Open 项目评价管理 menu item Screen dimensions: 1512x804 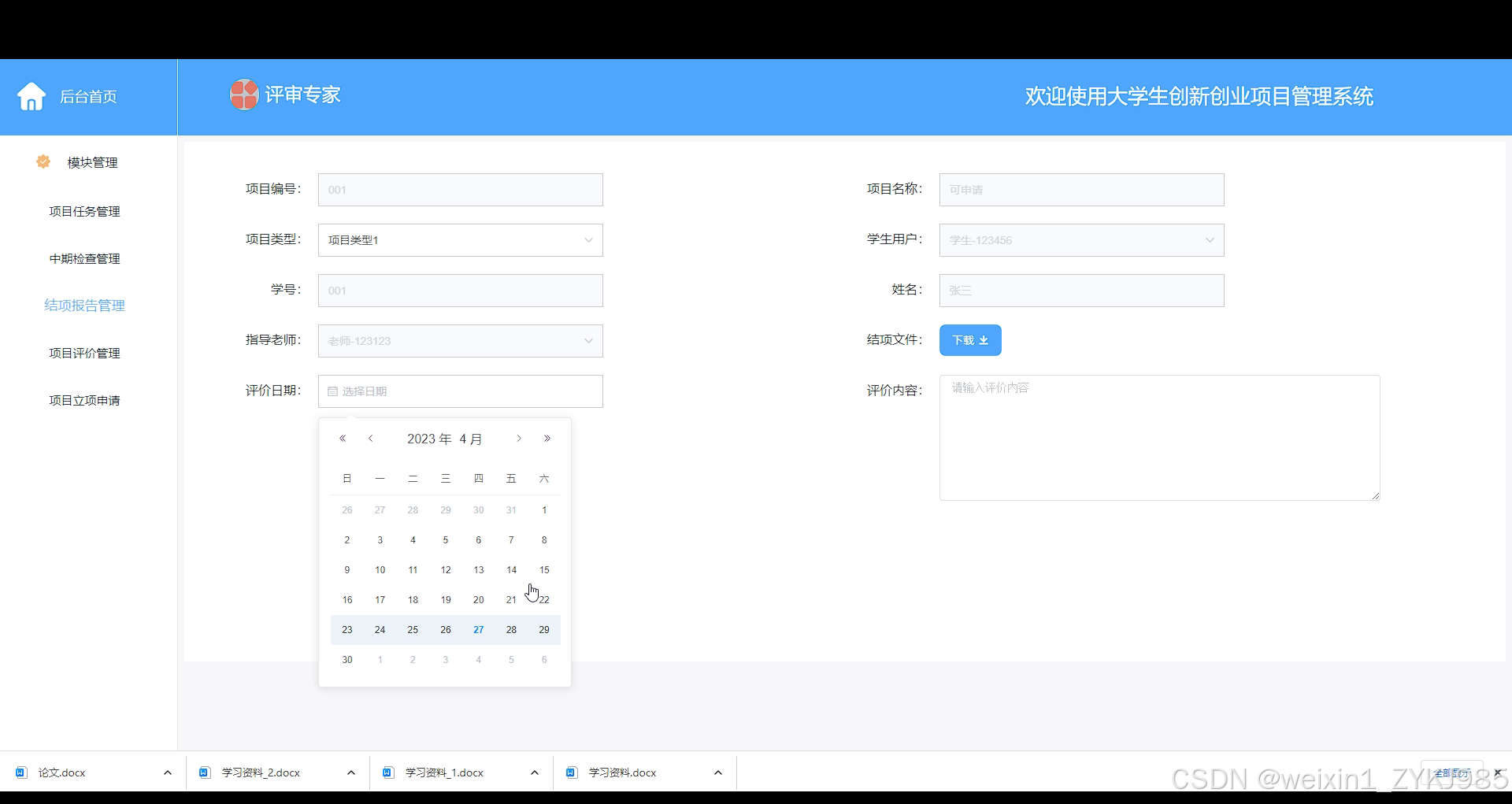pyautogui.click(x=85, y=353)
